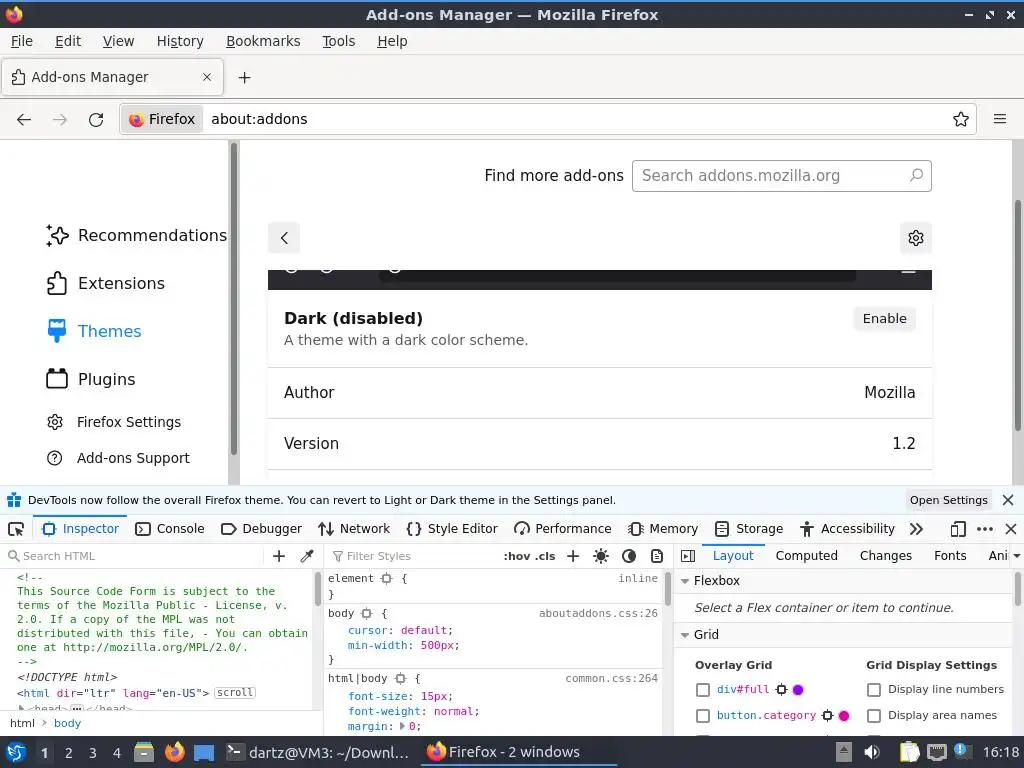Click the browser back arrow
Image resolution: width=1024 pixels, height=768 pixels.
click(x=24, y=119)
